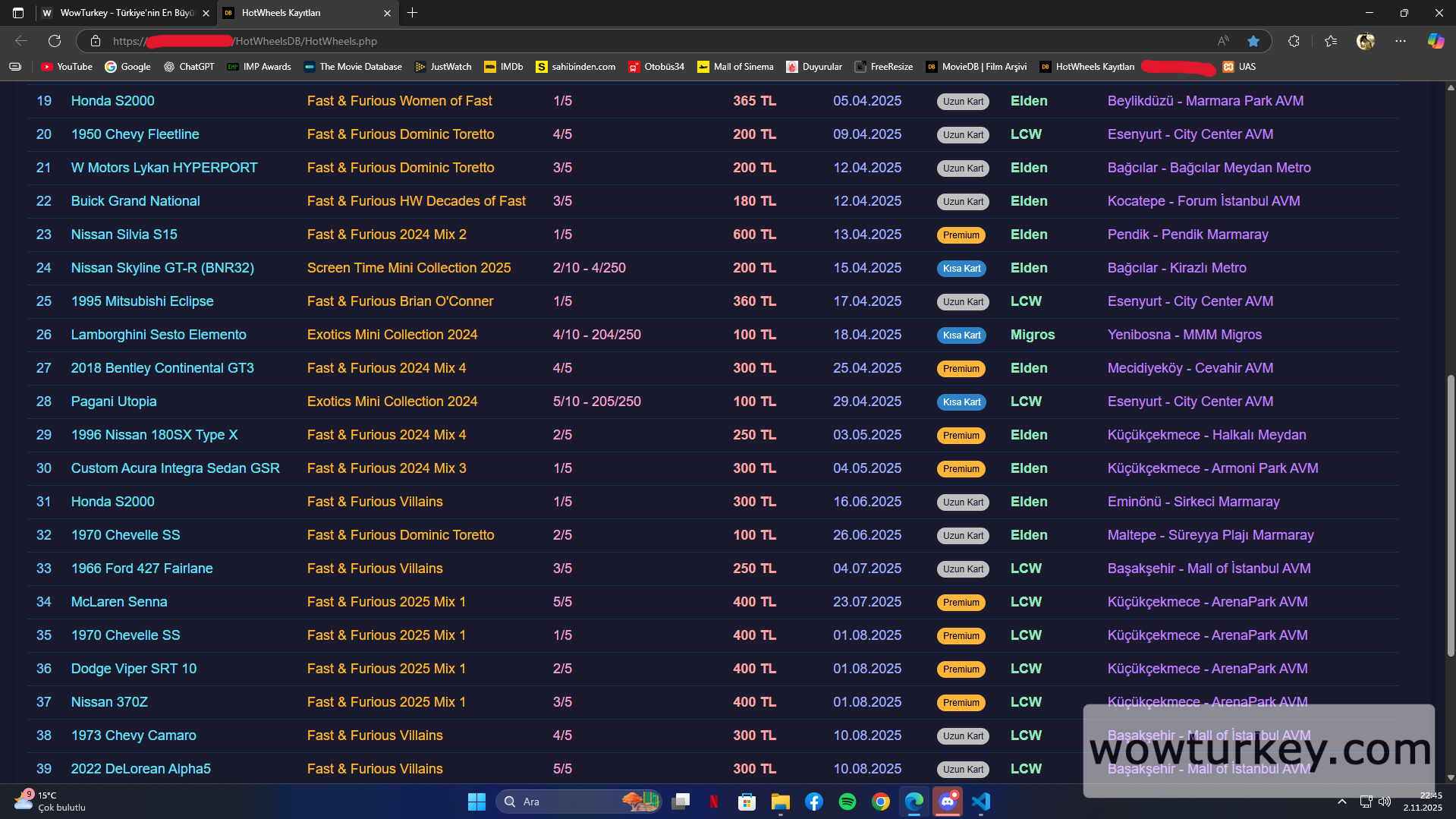Click the Premium badge on Nissan Silvia S15 row
Viewport: 1456px width, 819px height.
point(961,235)
